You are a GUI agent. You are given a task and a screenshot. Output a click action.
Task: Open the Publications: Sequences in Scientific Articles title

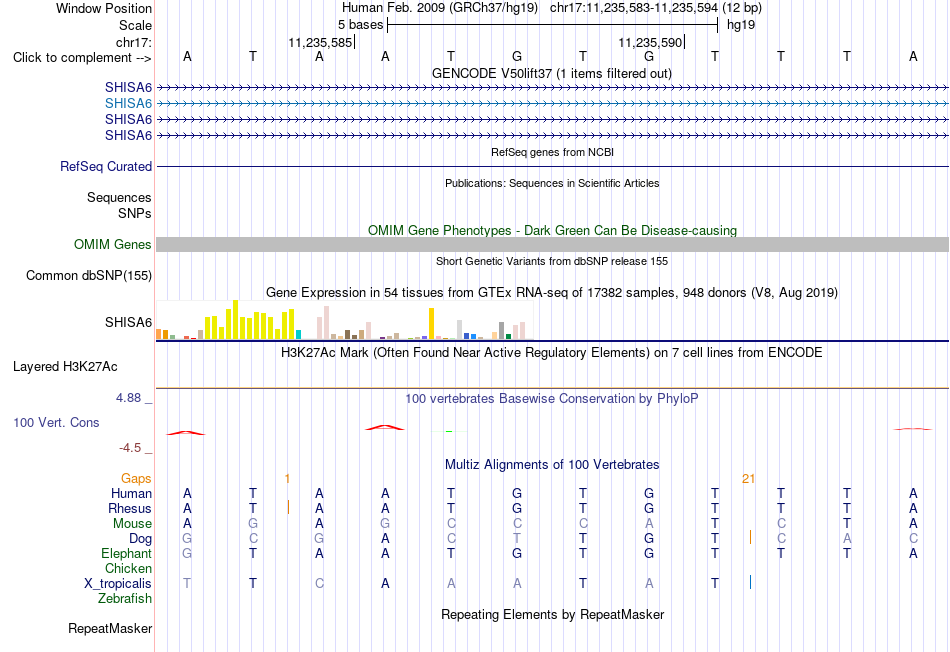552,183
